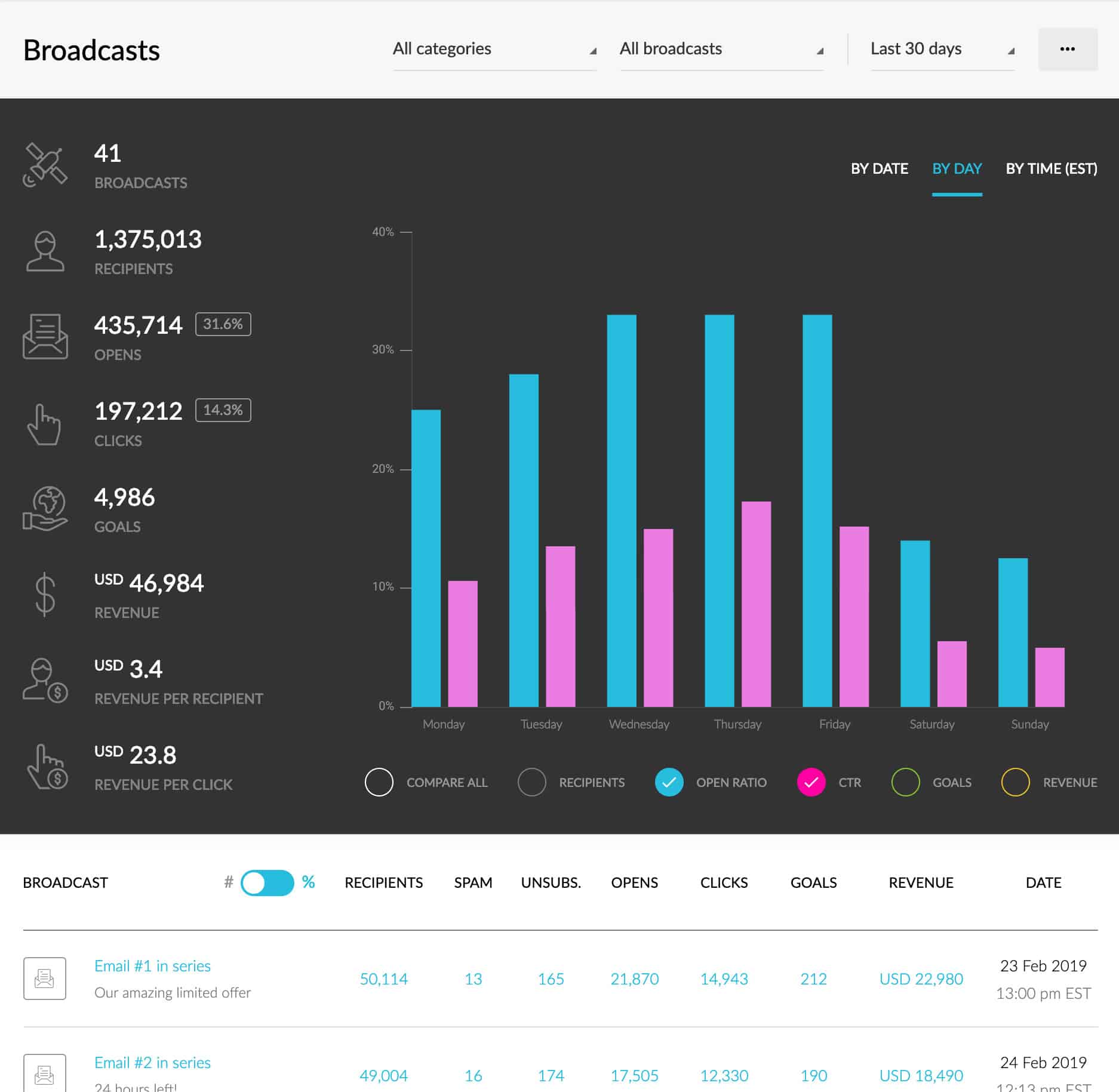Click the Recipients person icon
This screenshot has height=1092, width=1119.
click(x=45, y=251)
